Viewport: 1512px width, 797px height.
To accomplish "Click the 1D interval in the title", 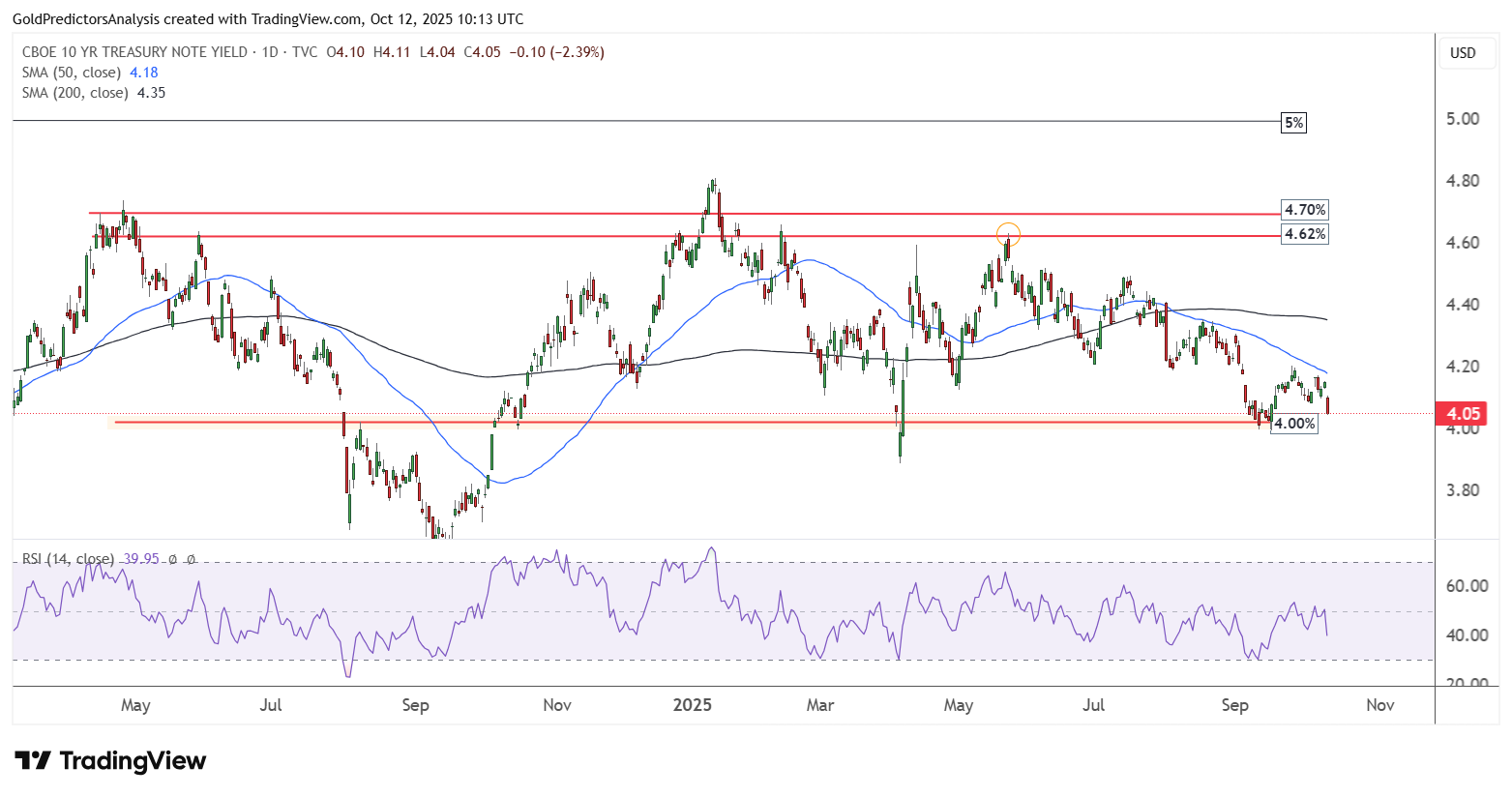I will 270,52.
